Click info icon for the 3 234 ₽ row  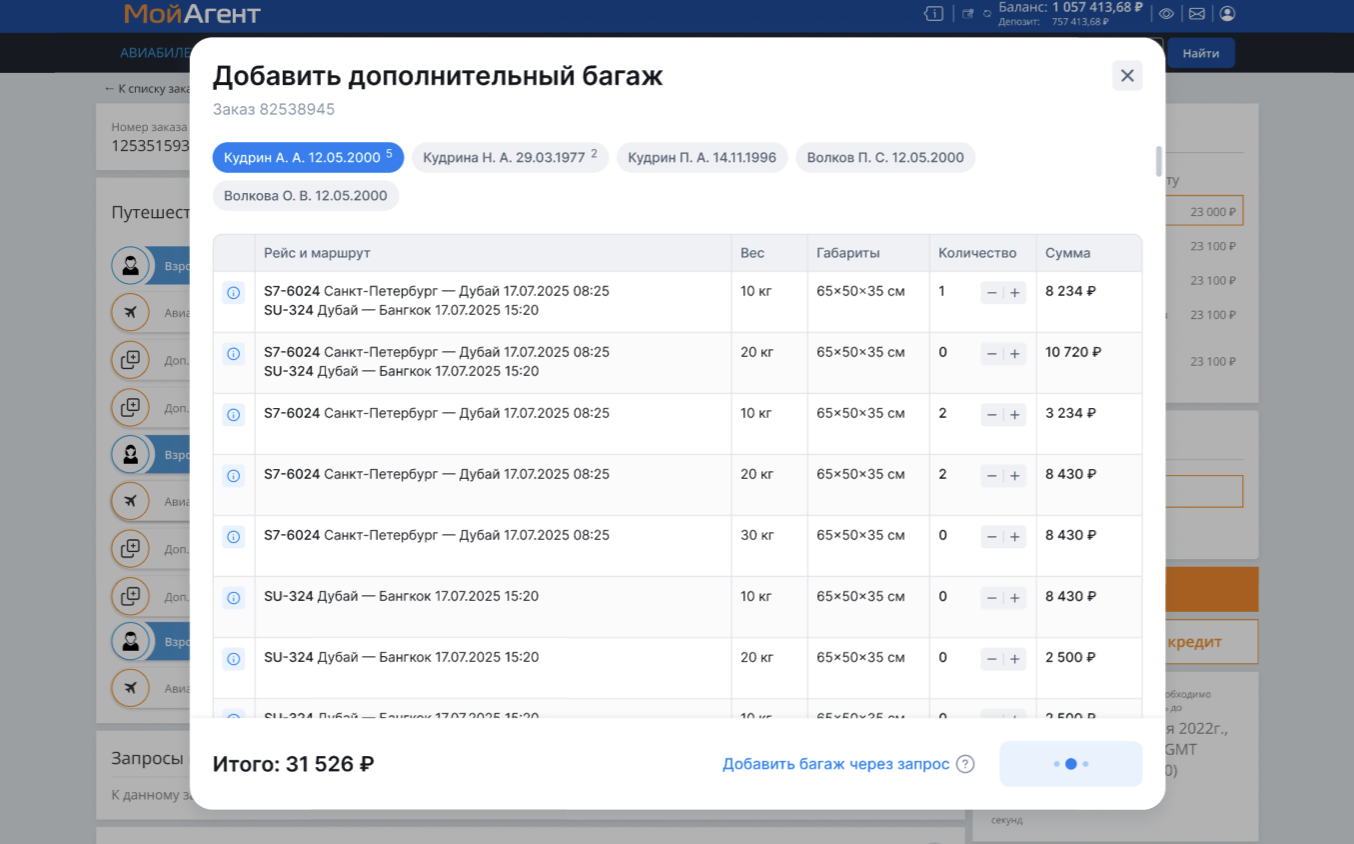(233, 415)
